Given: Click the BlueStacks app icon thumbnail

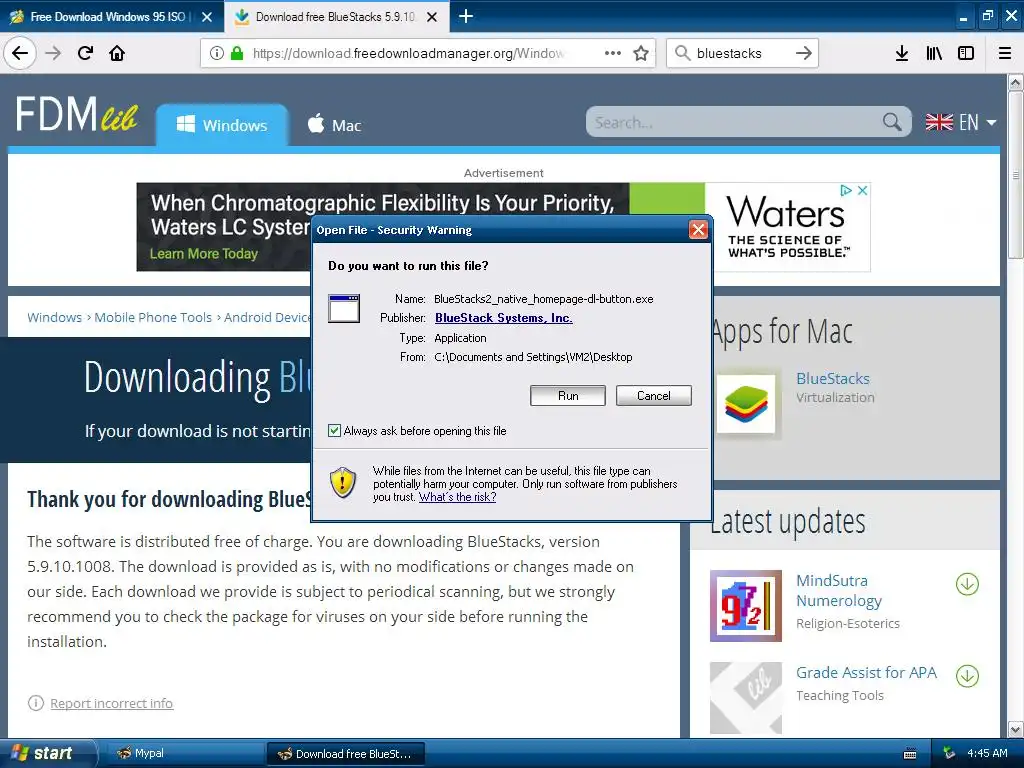Looking at the screenshot, I should pyautogui.click(x=746, y=404).
